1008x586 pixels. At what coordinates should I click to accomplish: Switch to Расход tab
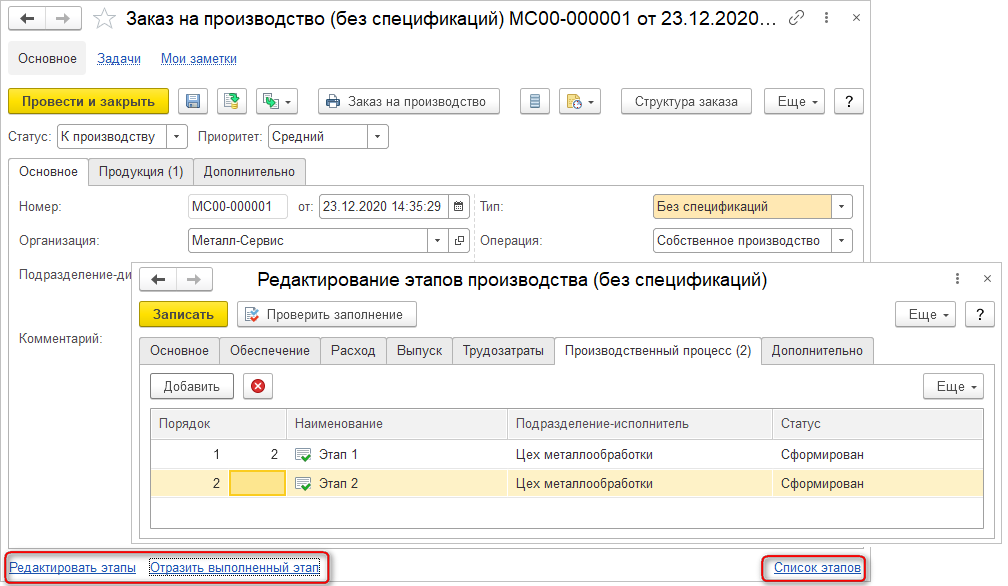pyautogui.click(x=353, y=351)
